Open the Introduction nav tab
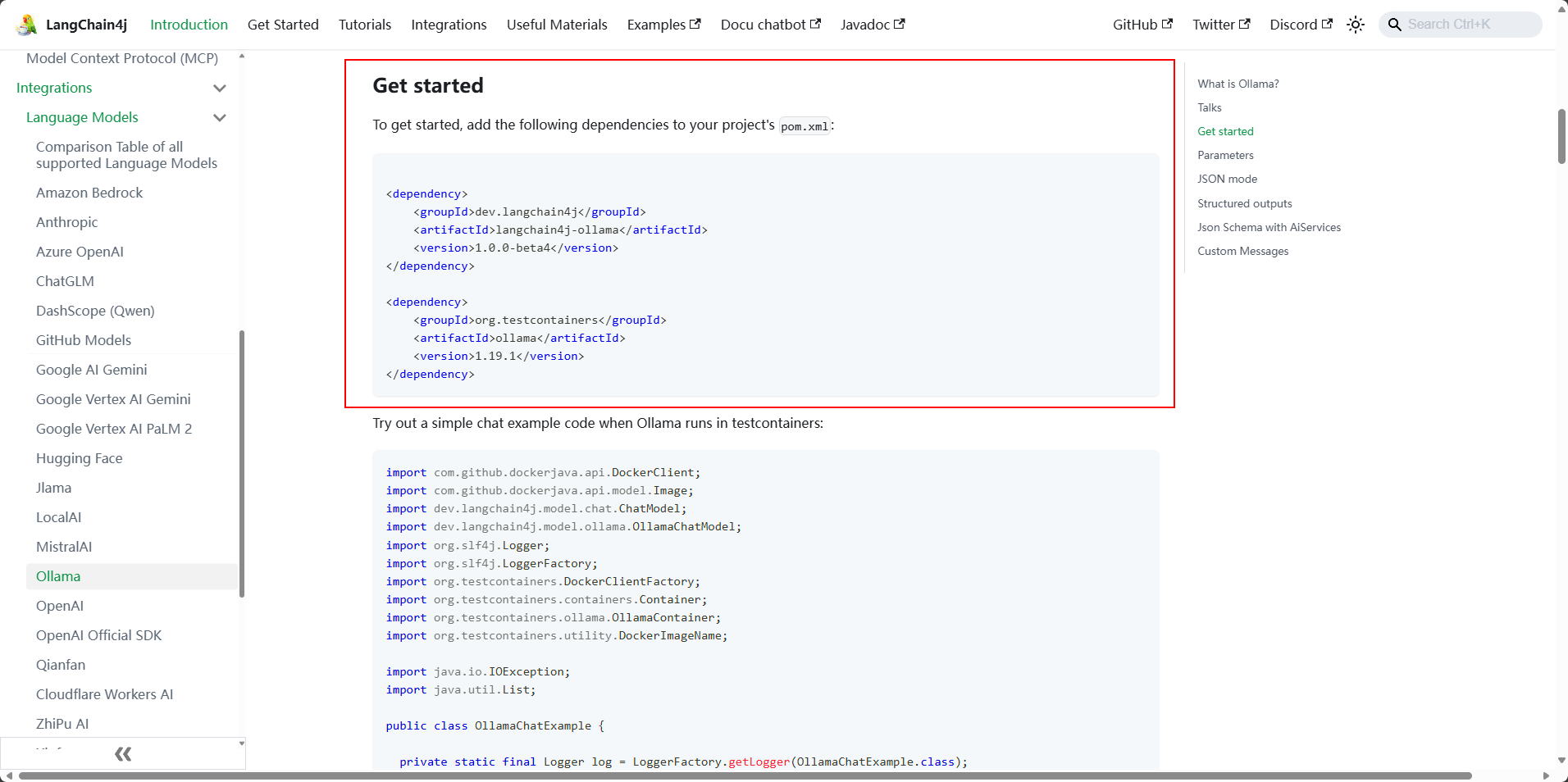This screenshot has width=1568, height=782. (x=189, y=25)
